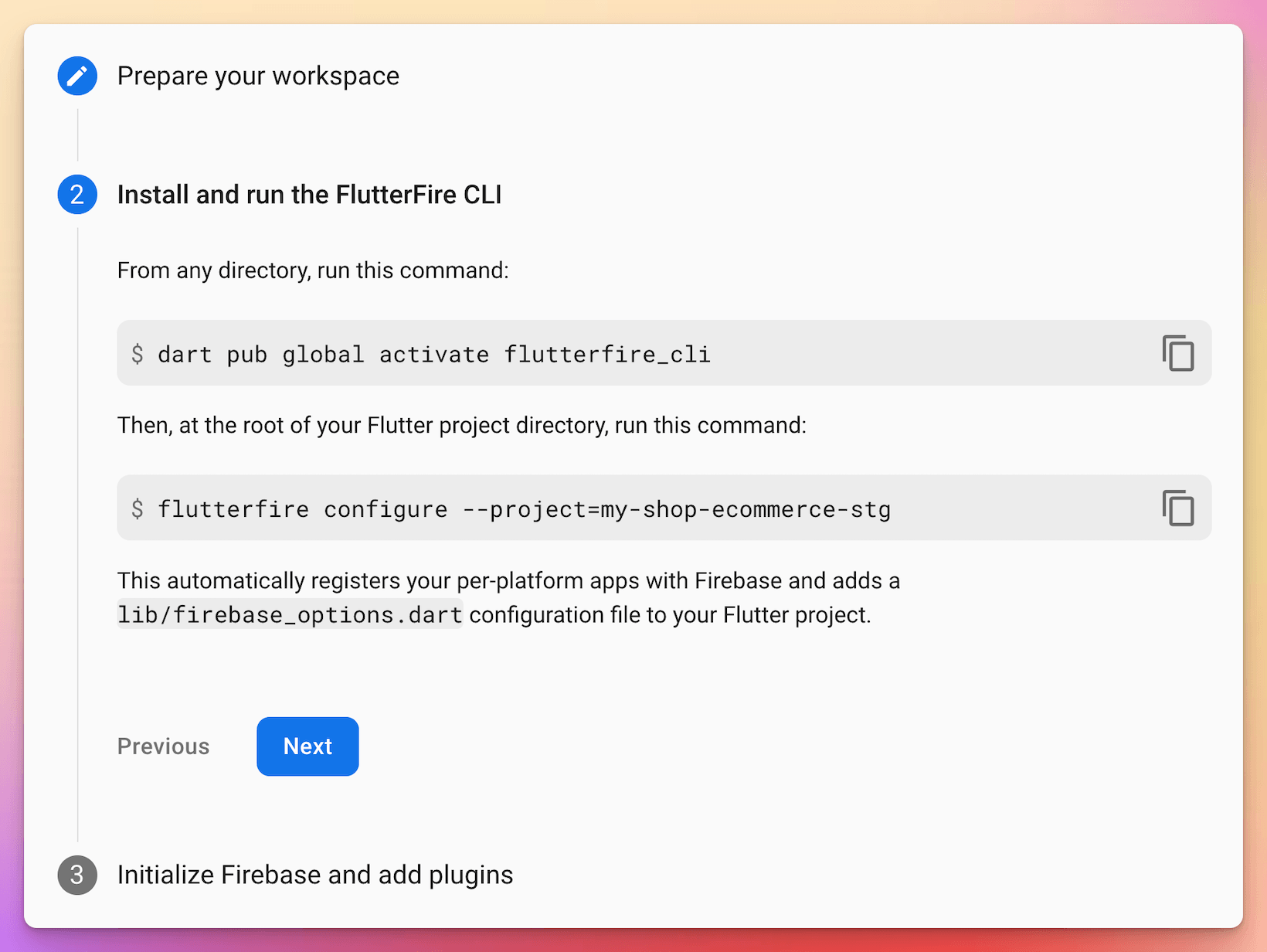Viewport: 1267px width, 952px height.
Task: Click the This automatically registers paragraph
Action: click(508, 597)
